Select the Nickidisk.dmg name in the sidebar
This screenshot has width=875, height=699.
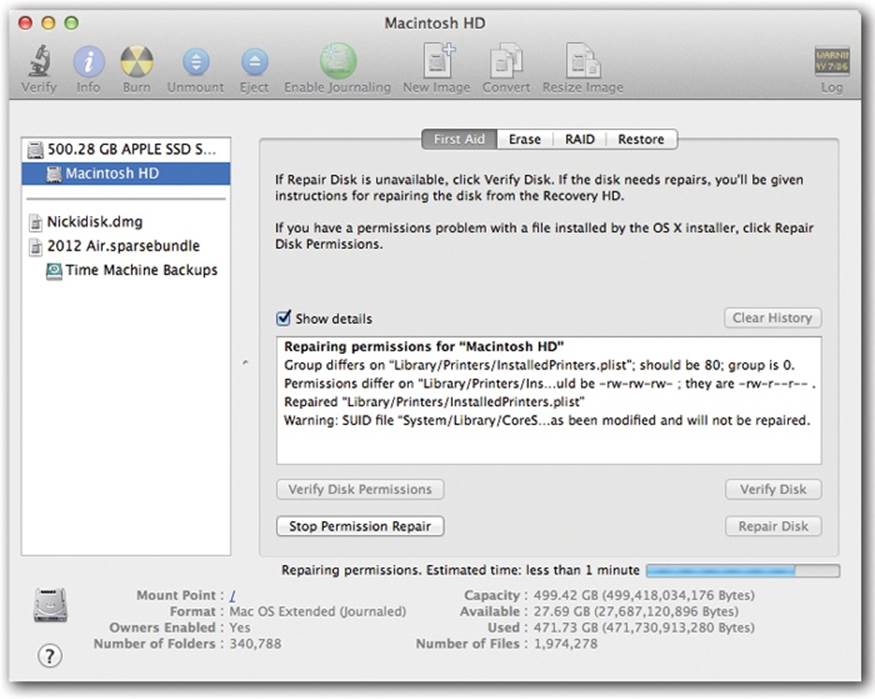(x=95, y=222)
